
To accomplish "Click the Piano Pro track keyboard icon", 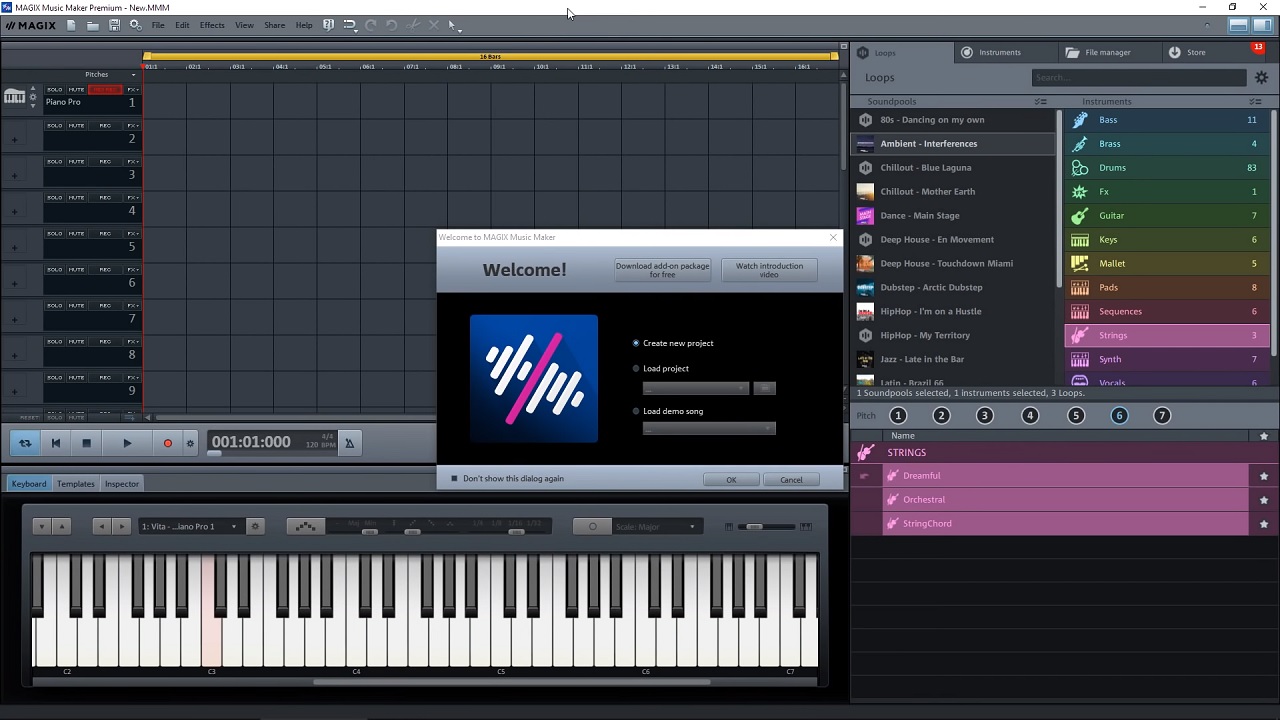I will coord(15,97).
